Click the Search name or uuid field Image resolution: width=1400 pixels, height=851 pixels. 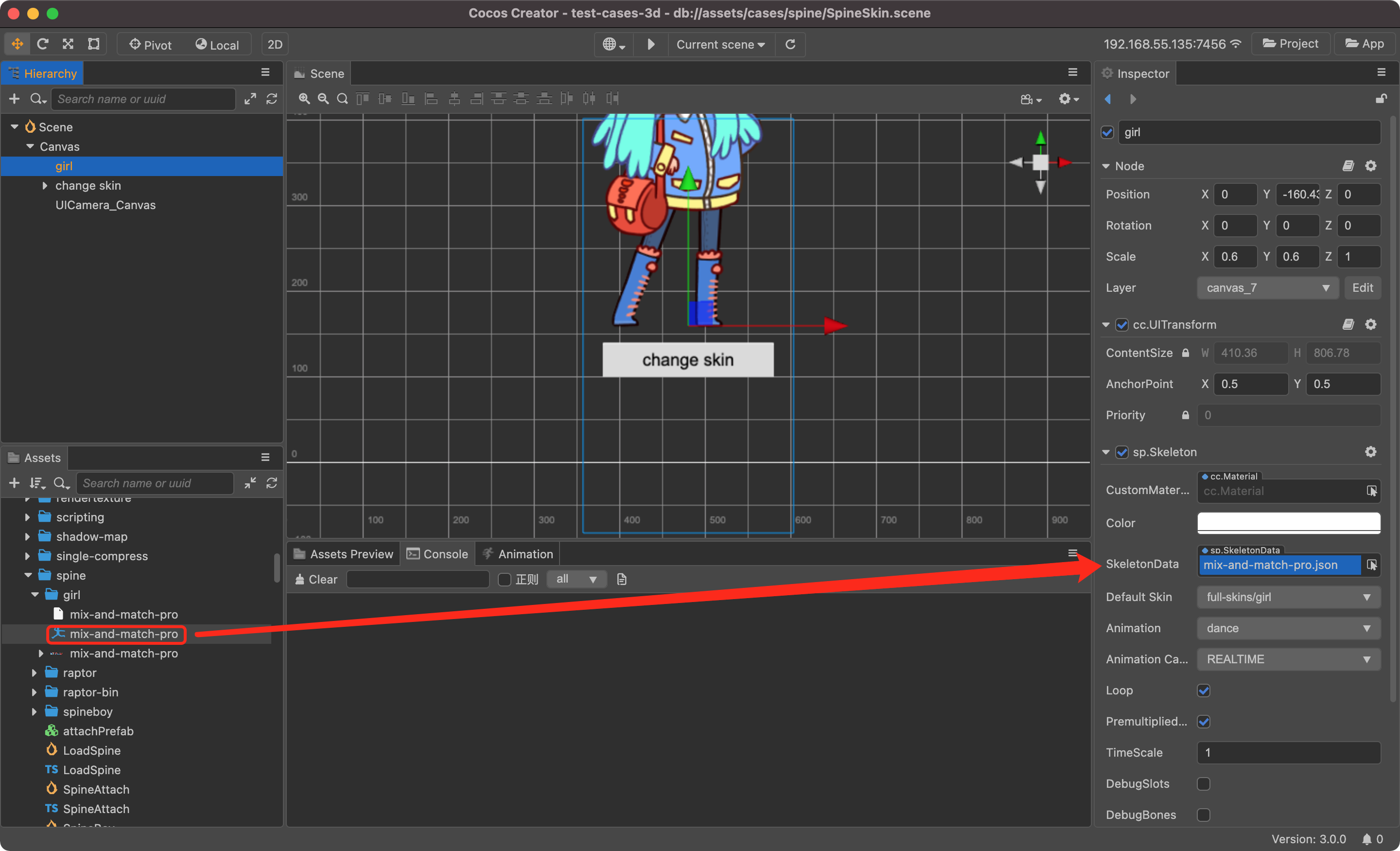point(142,98)
